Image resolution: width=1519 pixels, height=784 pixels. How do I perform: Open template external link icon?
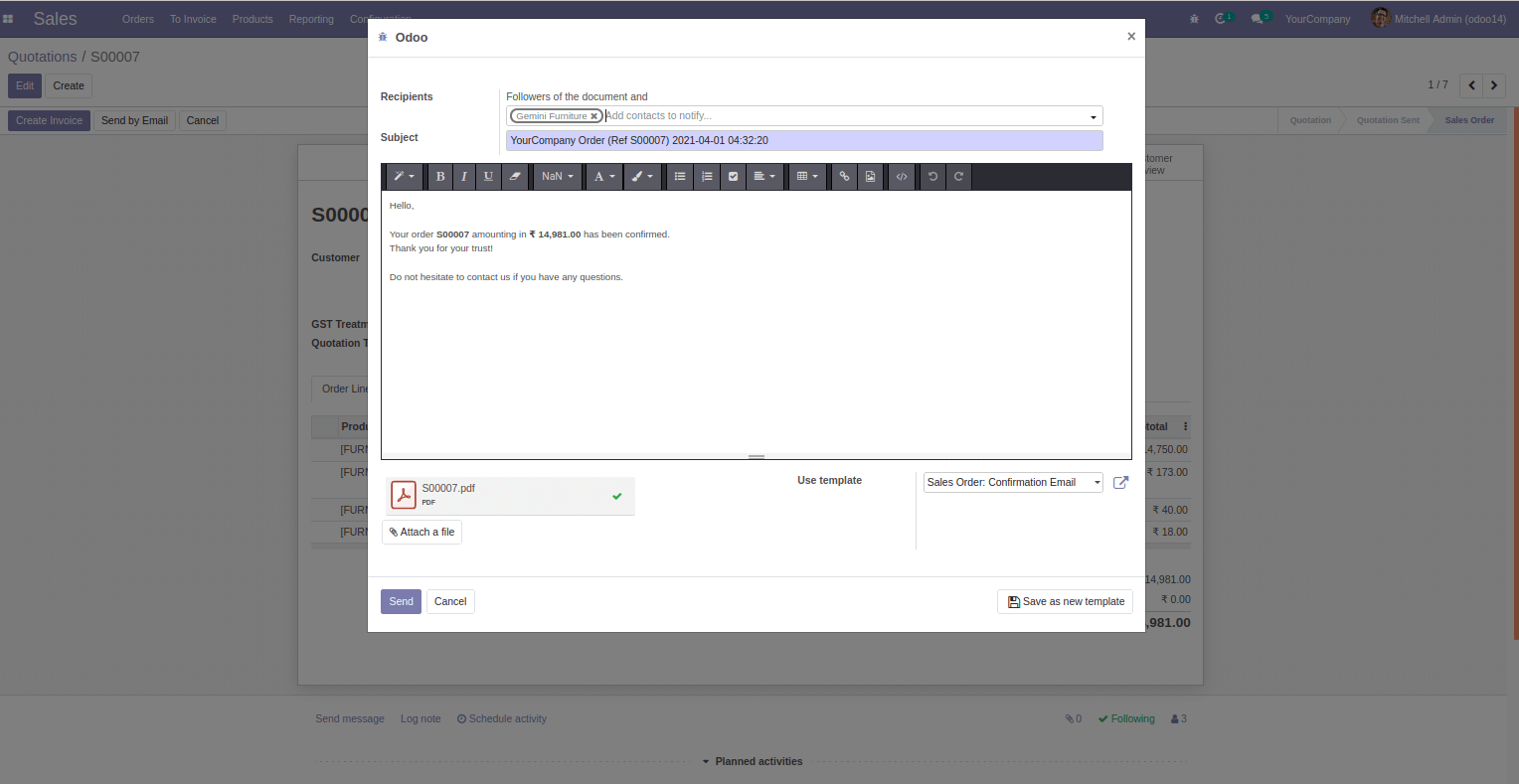[1120, 483]
